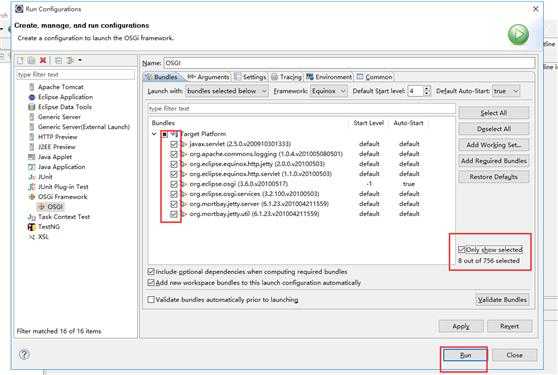
Task: Select J2EE Preview entry
Action: pyautogui.click(x=57, y=147)
